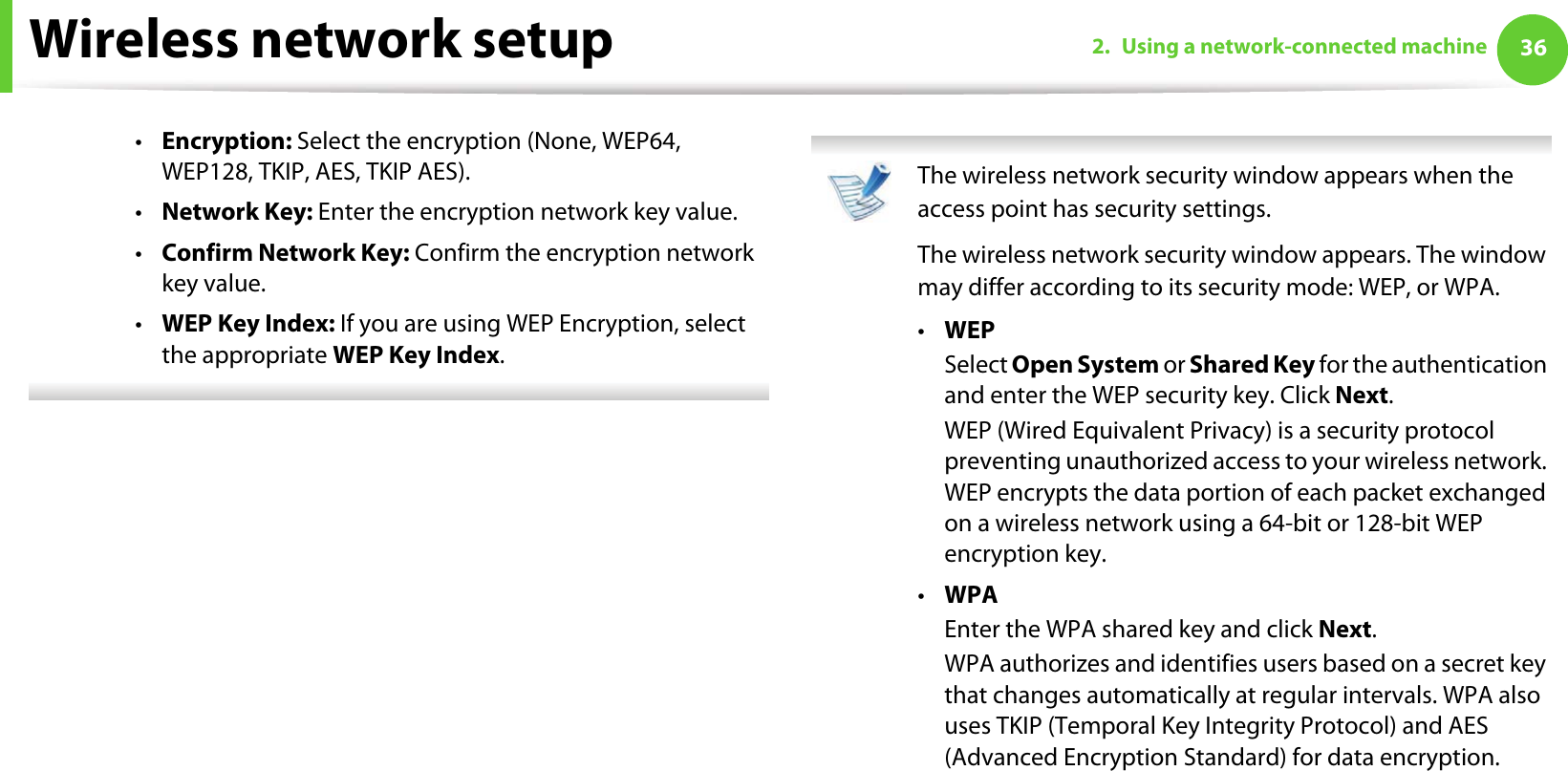Click bold "Next" after the WPA shared key sentence
This screenshot has width=1568, height=771.
1344,630
